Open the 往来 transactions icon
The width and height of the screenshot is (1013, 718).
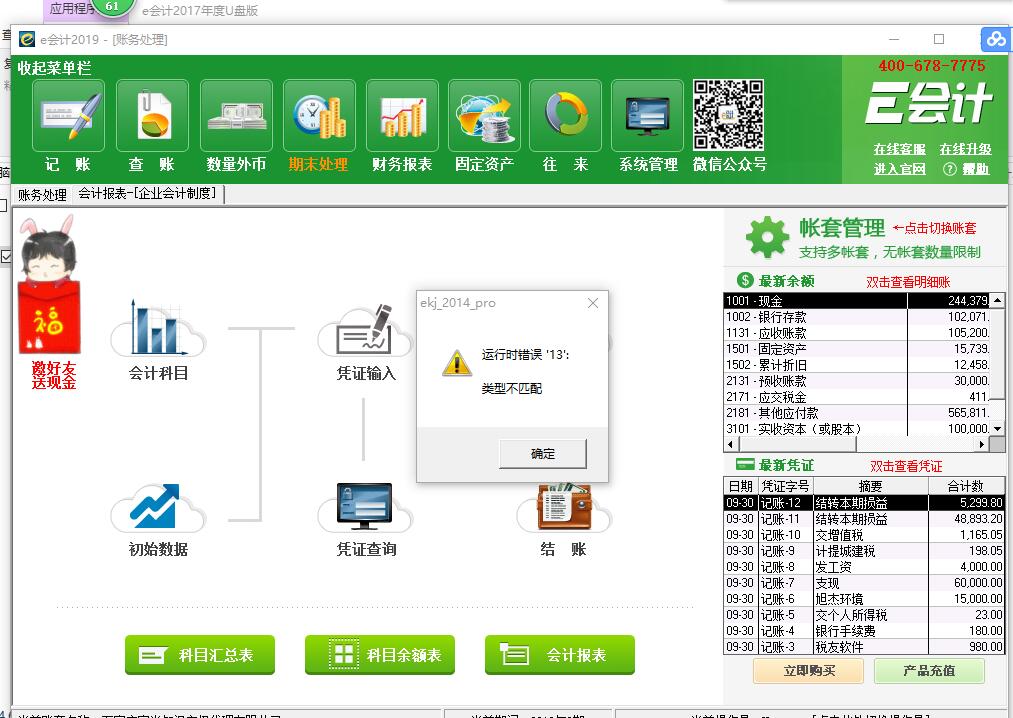coord(565,116)
